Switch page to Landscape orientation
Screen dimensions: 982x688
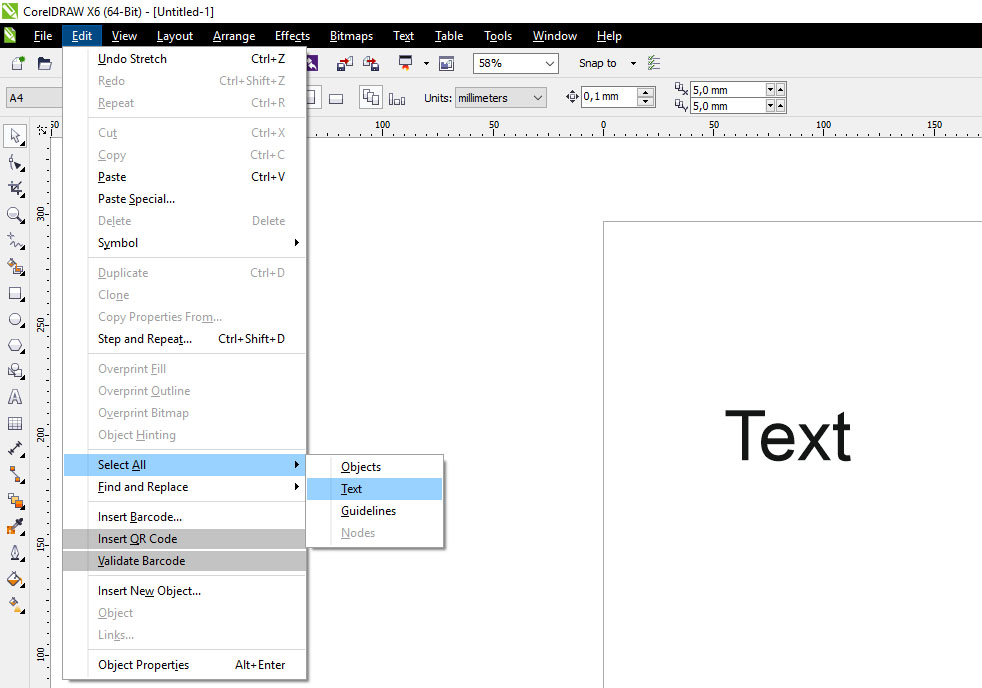tap(336, 98)
